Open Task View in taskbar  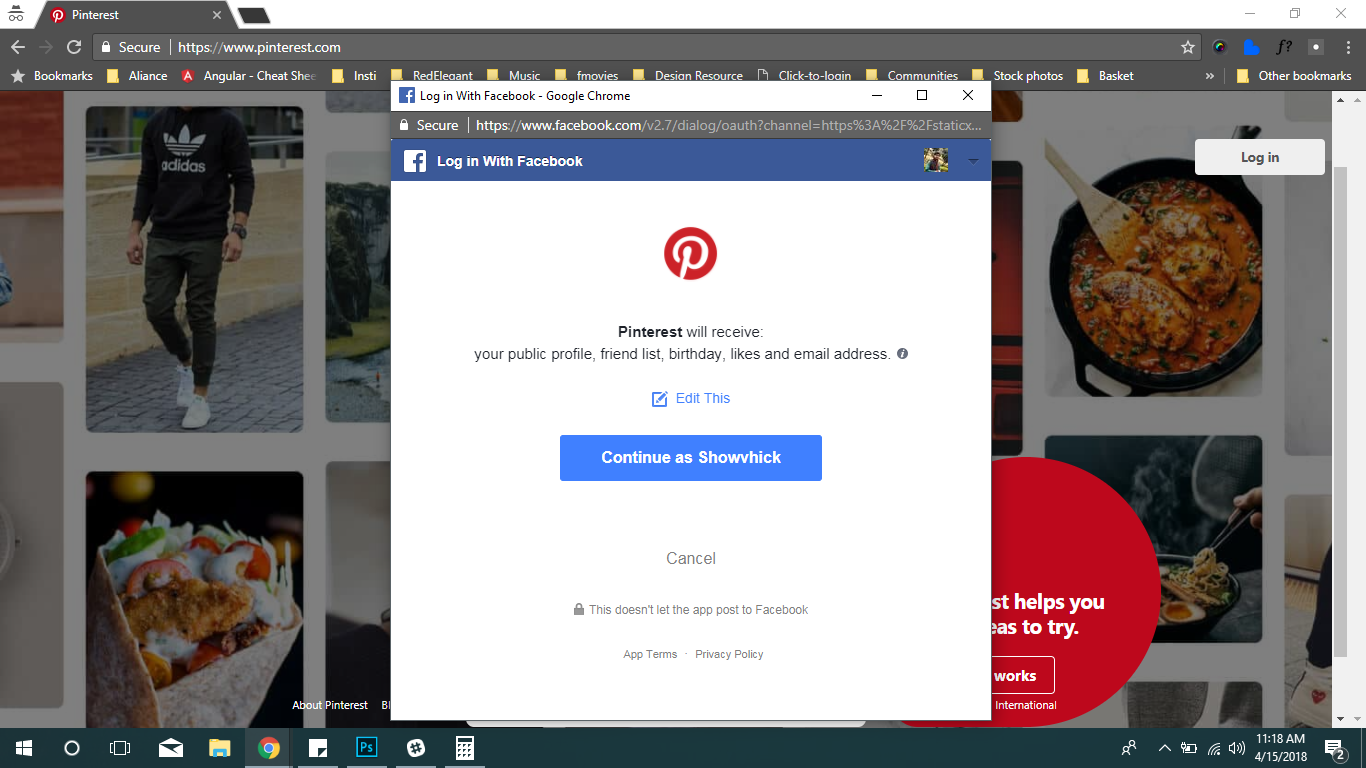pyautogui.click(x=120, y=748)
